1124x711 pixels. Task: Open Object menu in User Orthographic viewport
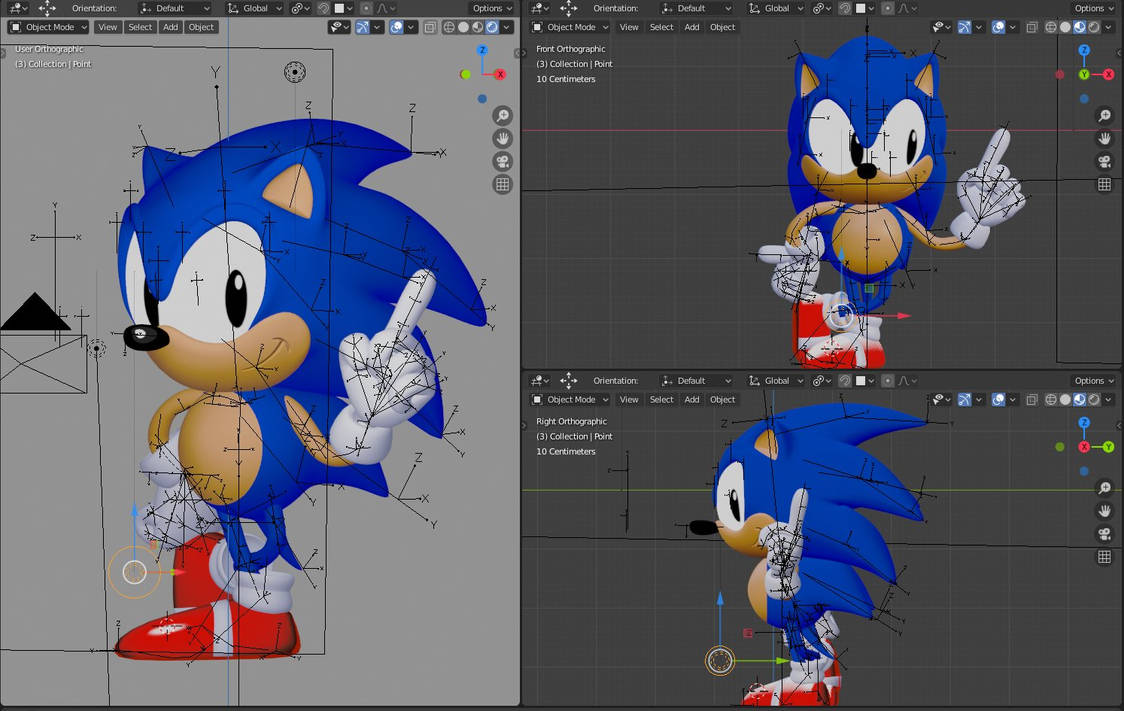pos(201,27)
